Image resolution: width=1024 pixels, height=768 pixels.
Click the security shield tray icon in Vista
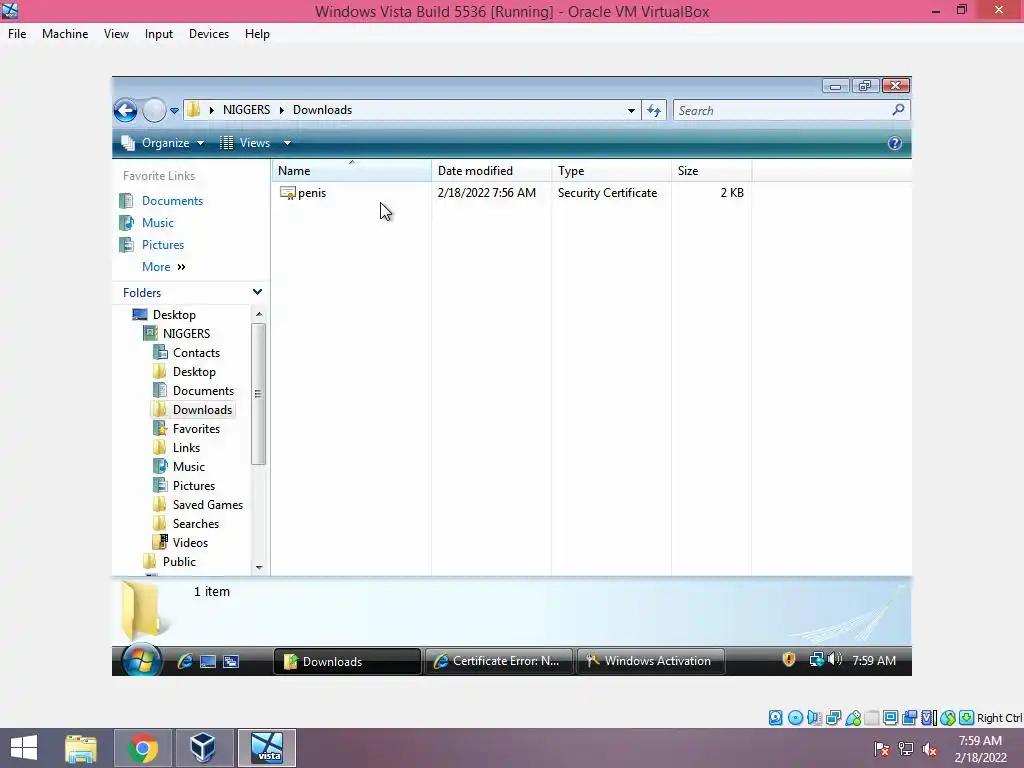788,660
